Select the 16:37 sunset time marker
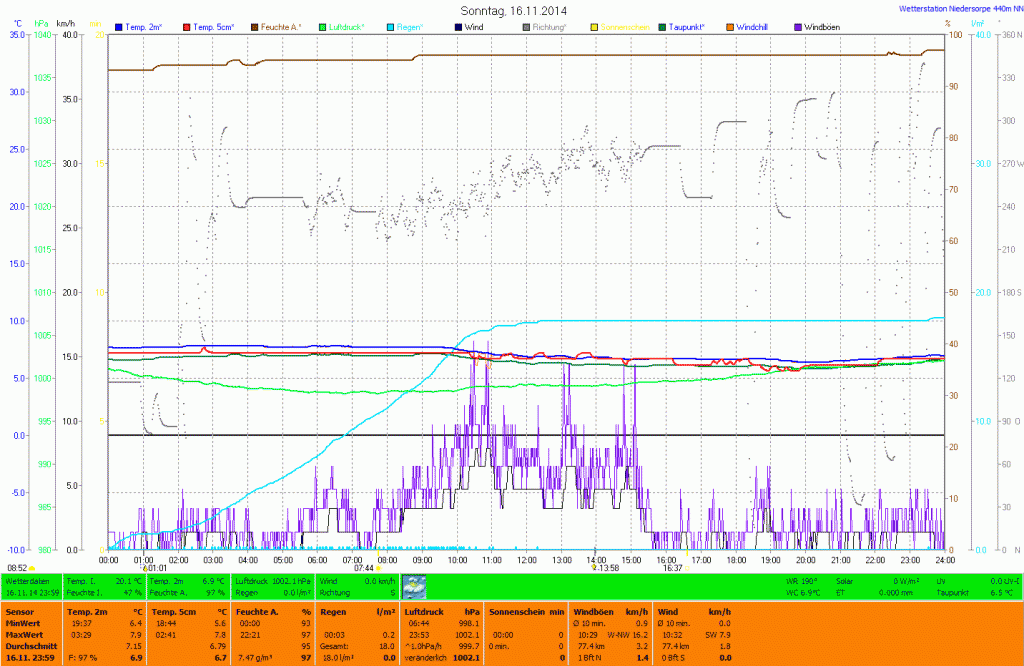Viewport: 1024px width, 666px height. [x=672, y=568]
